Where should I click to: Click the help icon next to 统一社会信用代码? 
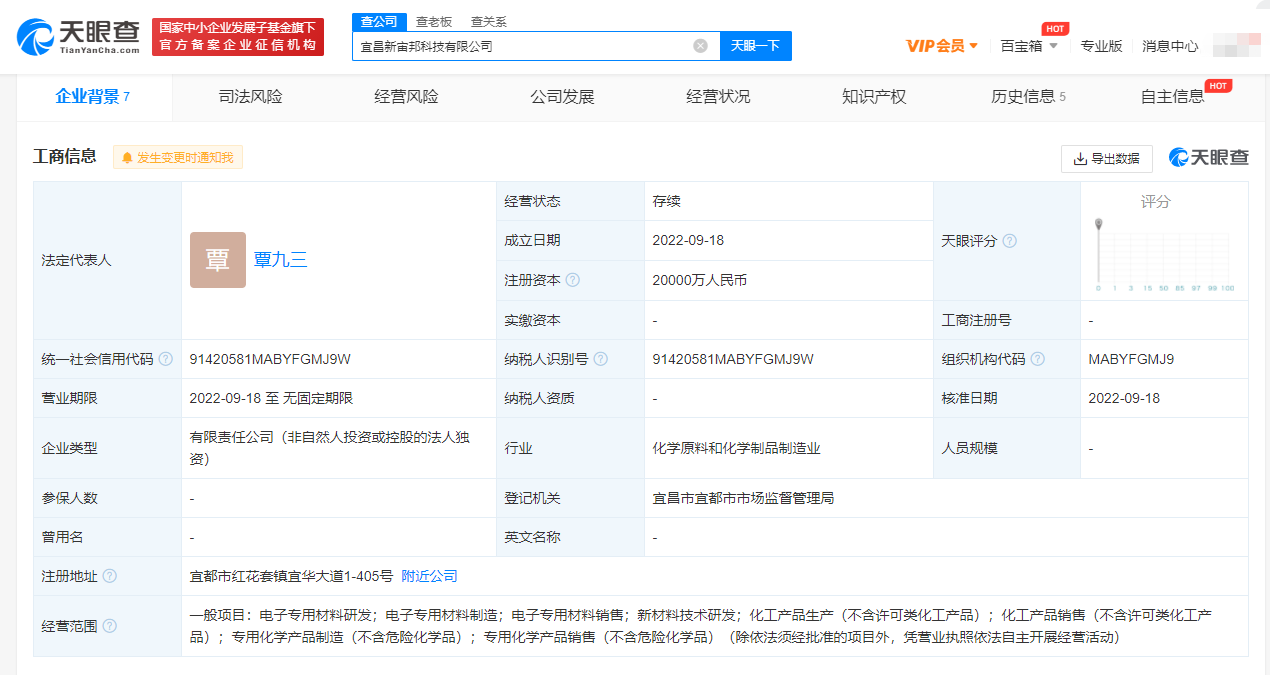[165, 359]
